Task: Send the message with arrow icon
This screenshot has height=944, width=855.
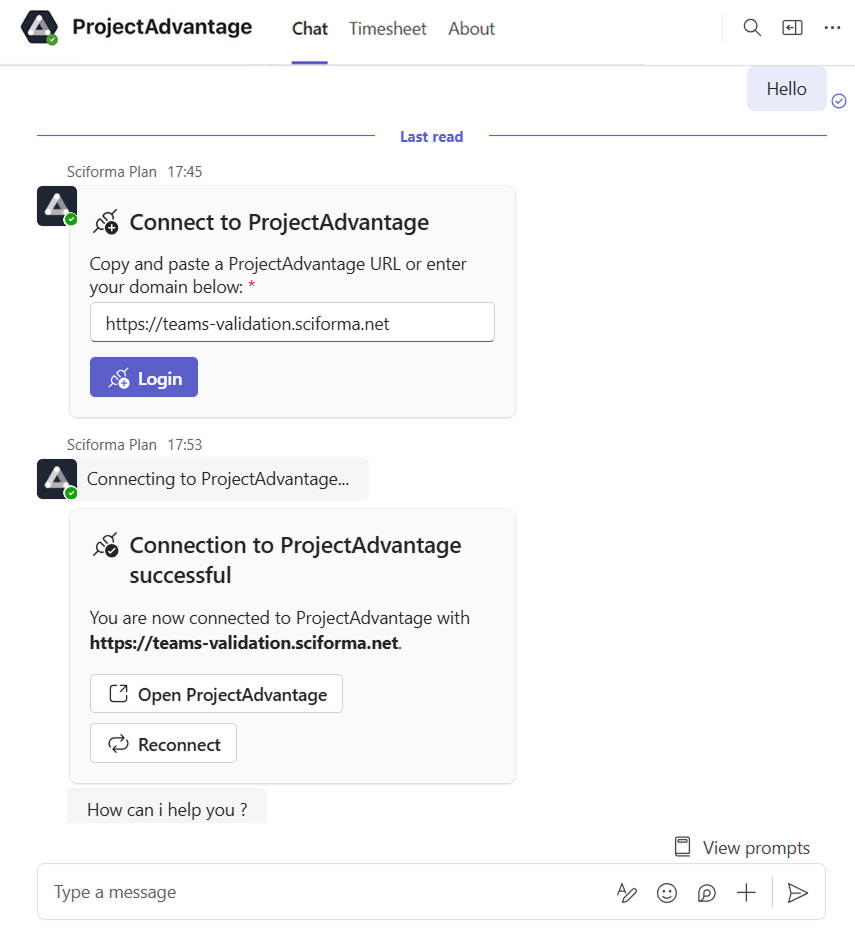Action: click(x=797, y=893)
